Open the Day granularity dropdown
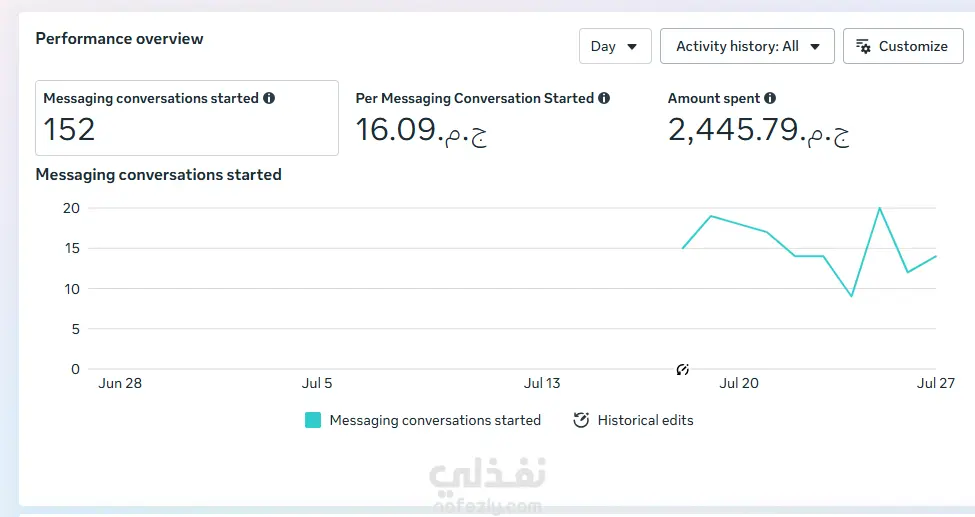Screen dimensions: 975x517 tap(615, 46)
